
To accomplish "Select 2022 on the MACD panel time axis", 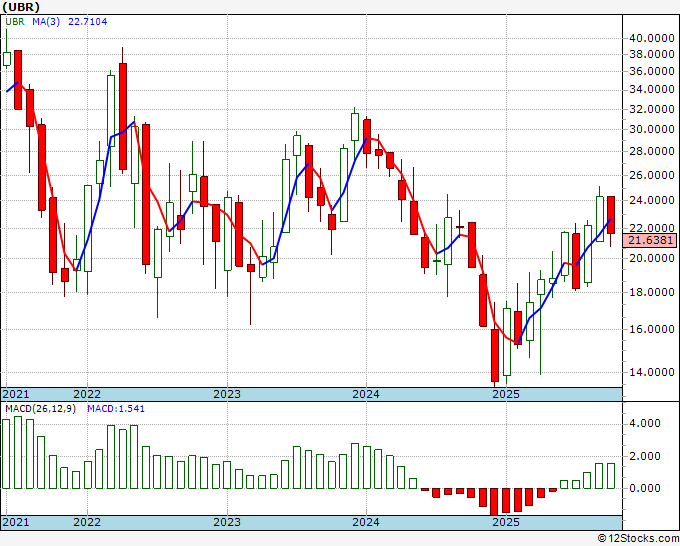I will [87, 522].
